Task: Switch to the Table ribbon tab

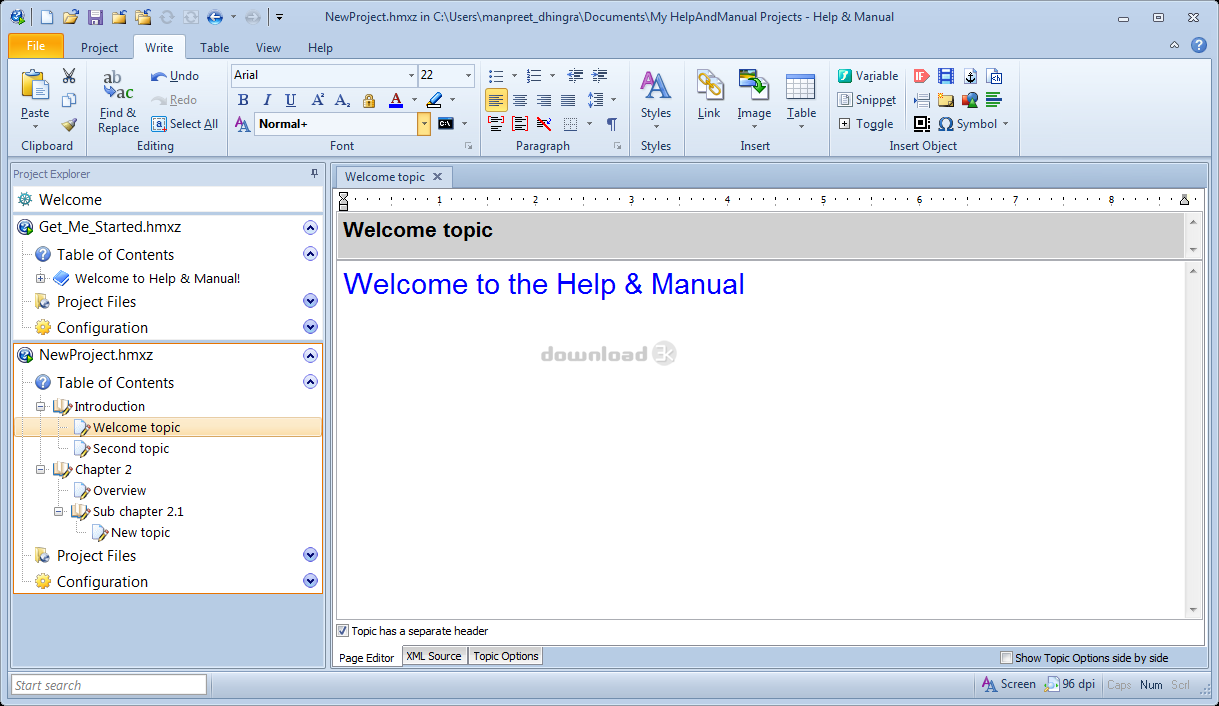Action: [215, 47]
